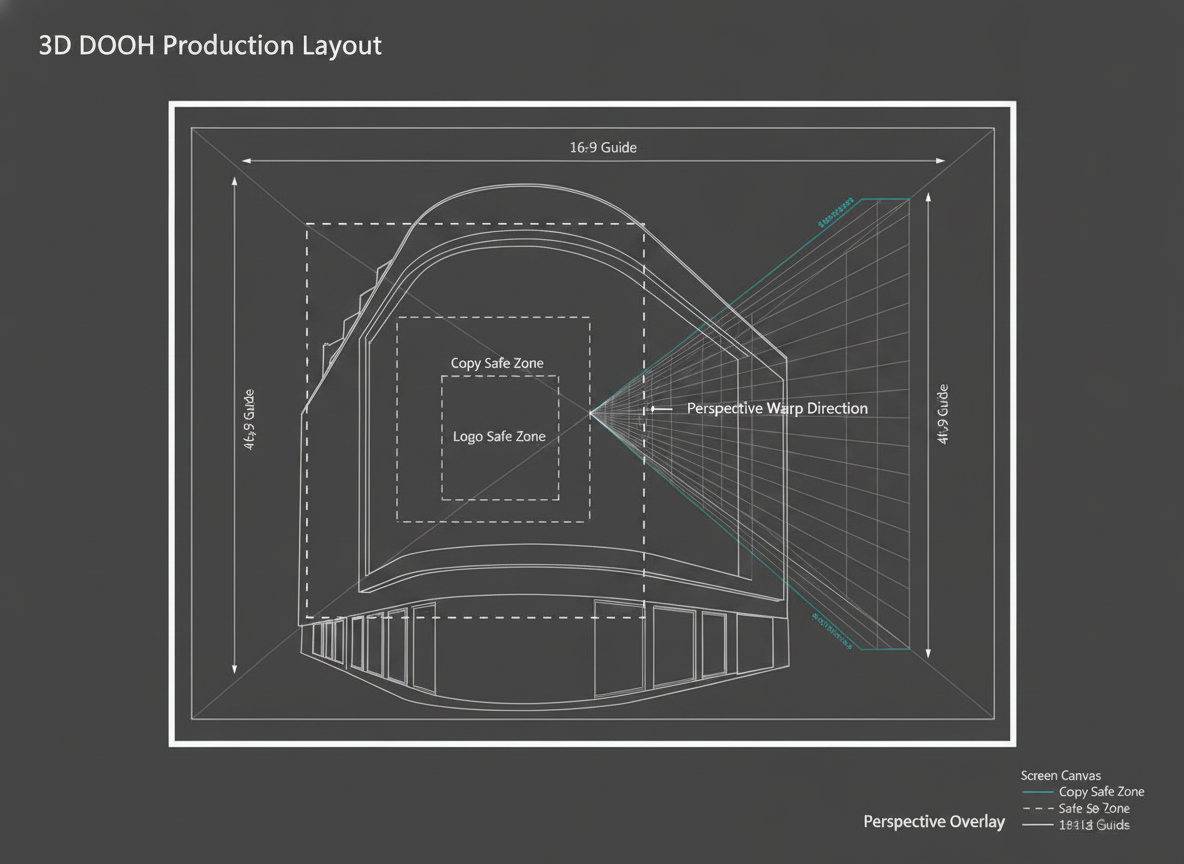Click the "Copy Safe Zone" label inside the diagram
The width and height of the screenshot is (1184, 864).
click(497, 363)
